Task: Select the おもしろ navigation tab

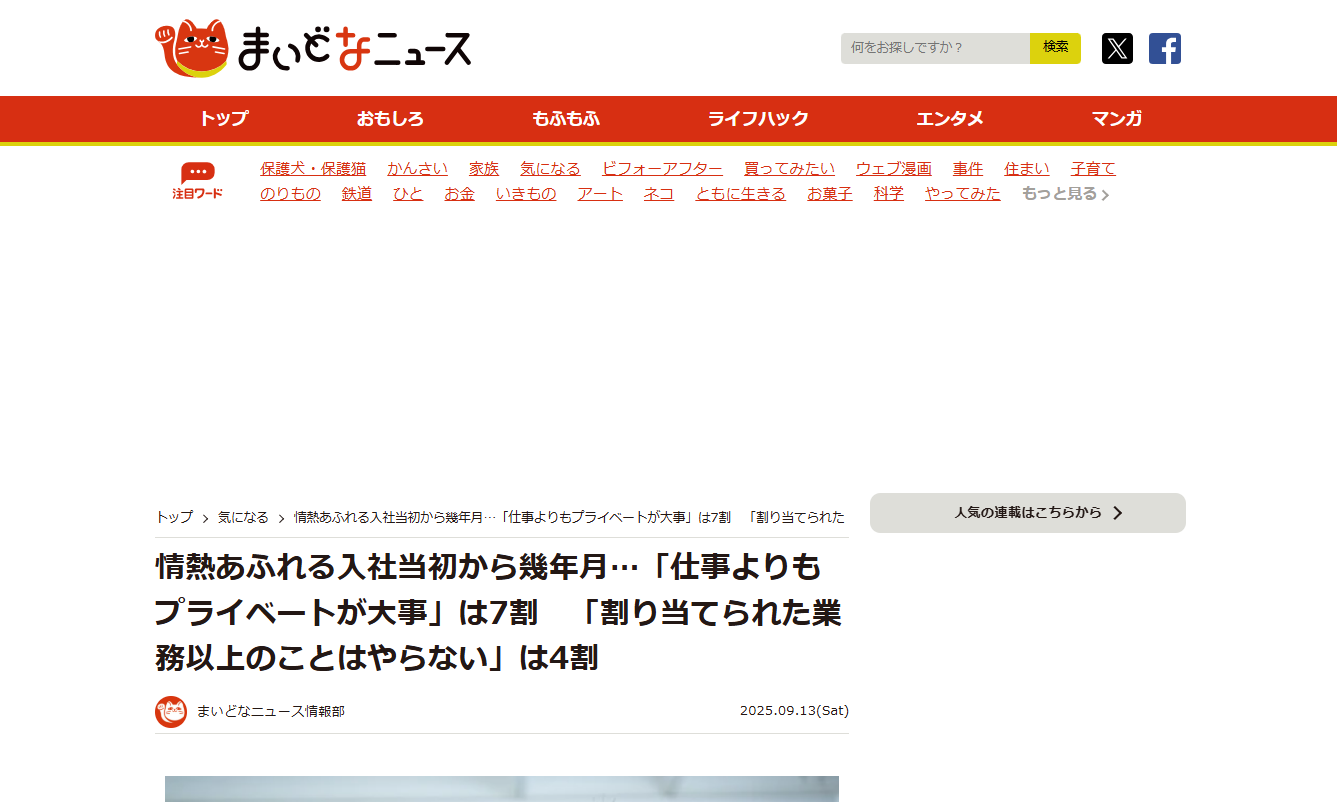Action: click(x=390, y=119)
